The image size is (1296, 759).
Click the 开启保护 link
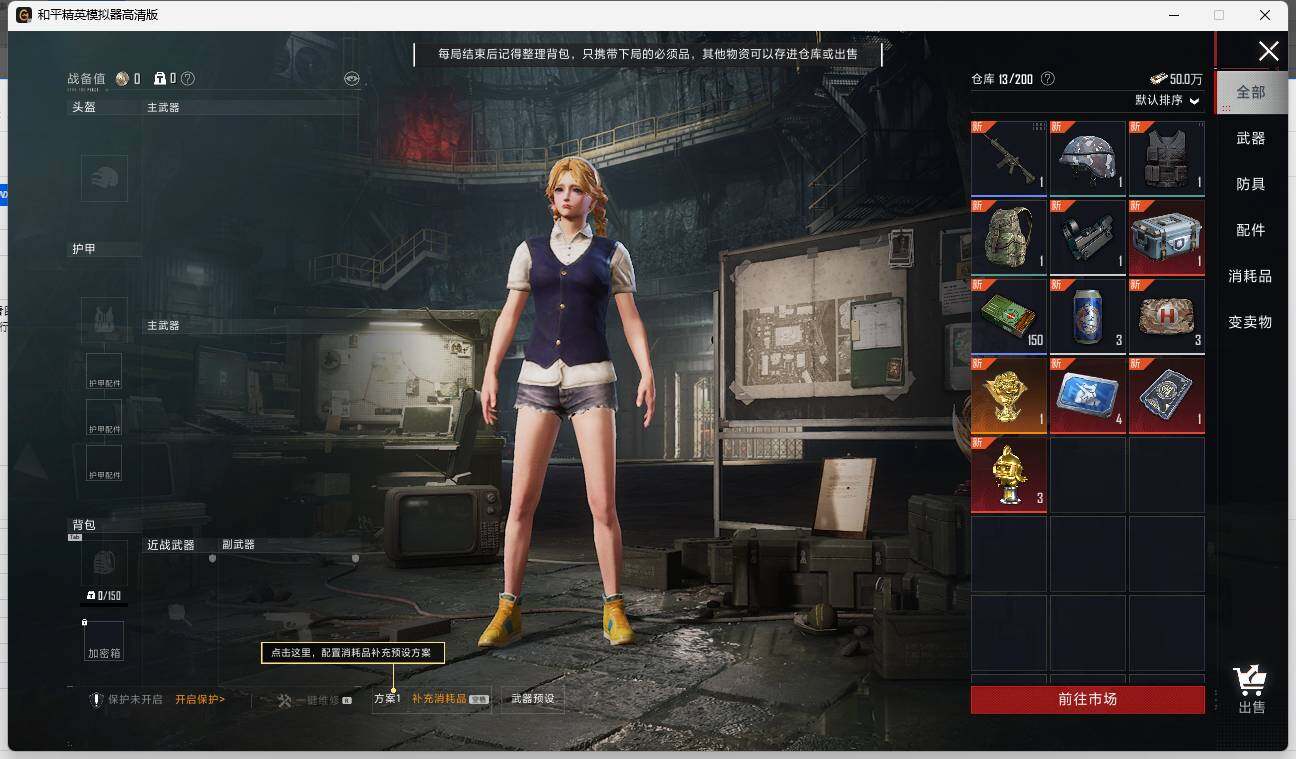[x=200, y=700]
